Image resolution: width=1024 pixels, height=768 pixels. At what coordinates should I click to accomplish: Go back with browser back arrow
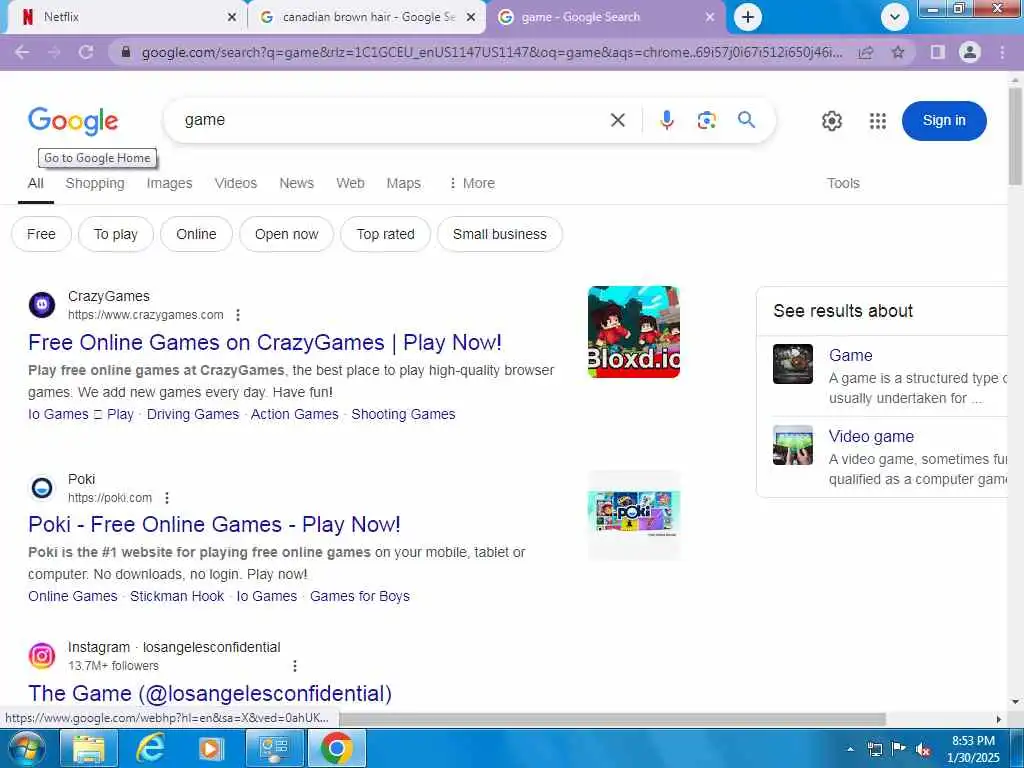22,52
